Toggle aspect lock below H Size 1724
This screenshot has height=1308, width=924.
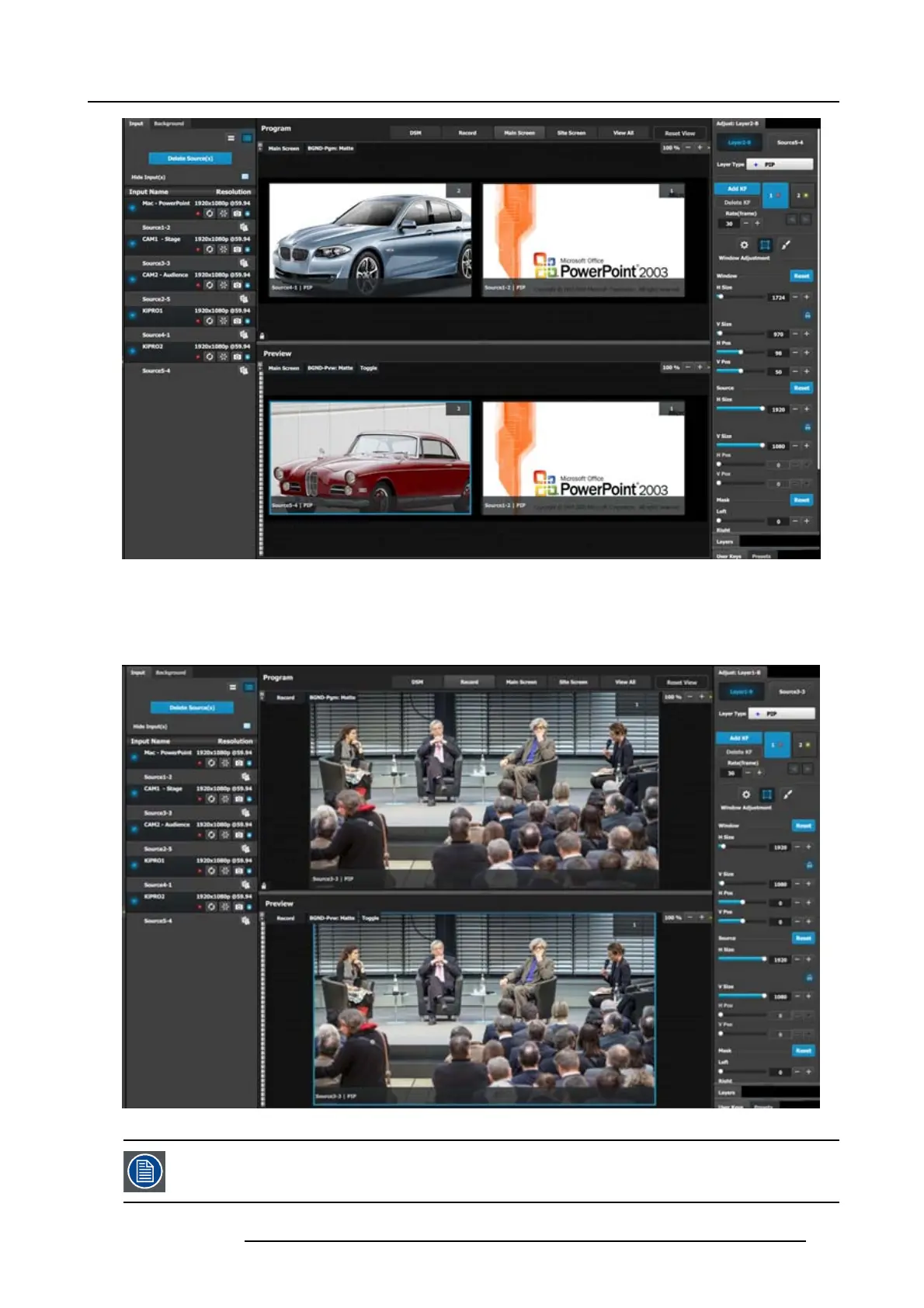point(808,315)
